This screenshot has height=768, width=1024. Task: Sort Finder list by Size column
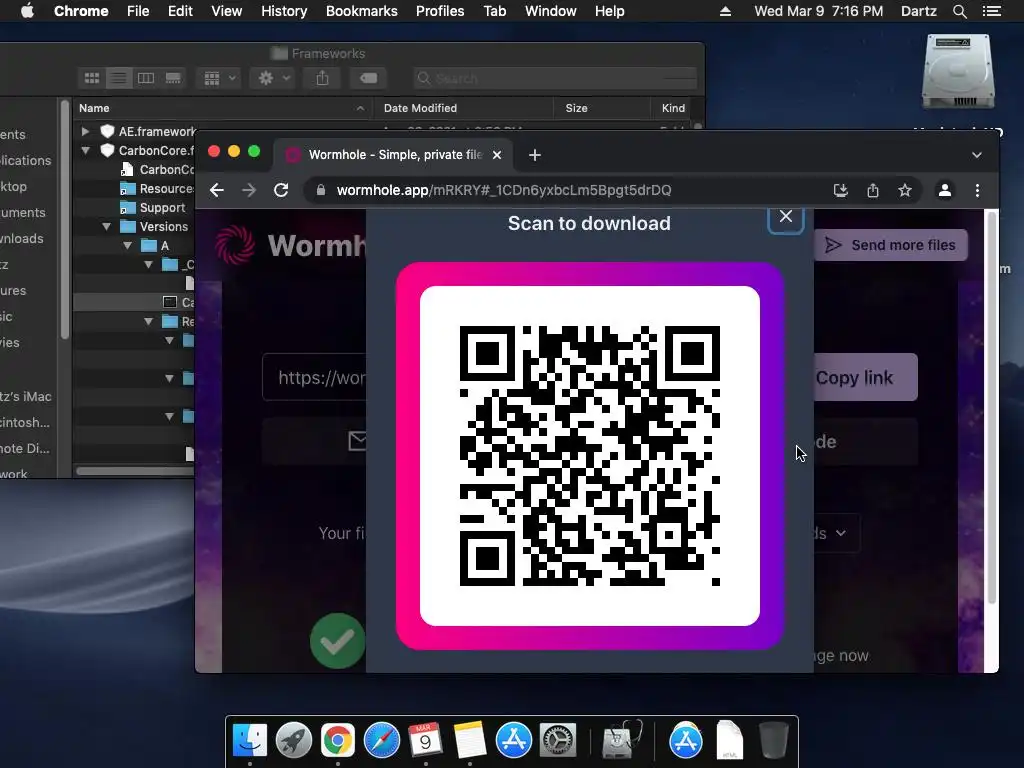[x=601, y=108]
